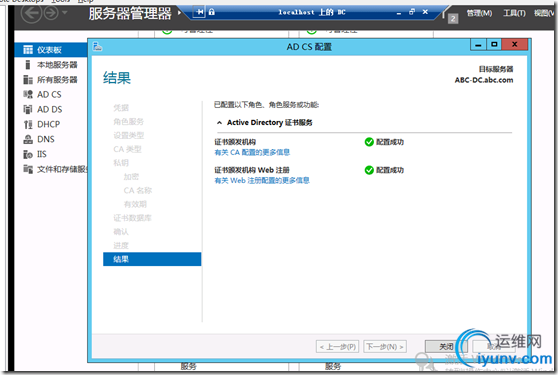Click the 下一步(N) button

point(385,347)
